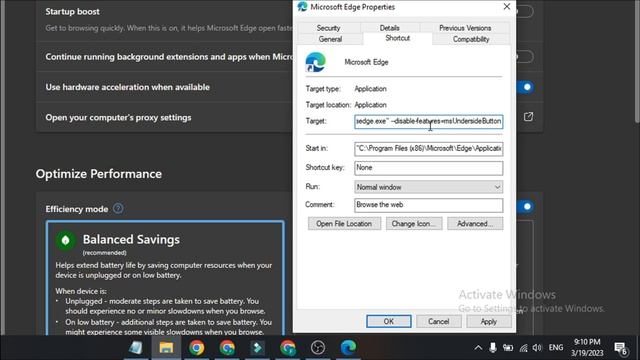Open the network tray icon
Viewport: 640px width, 360px height.
[523, 348]
